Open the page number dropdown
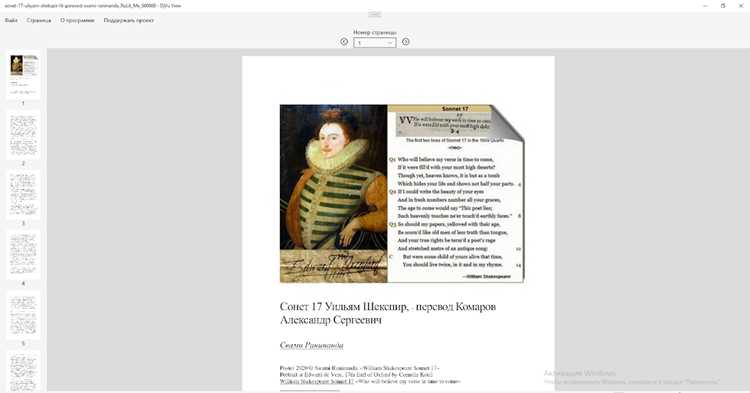The width and height of the screenshot is (750, 393). click(375, 43)
